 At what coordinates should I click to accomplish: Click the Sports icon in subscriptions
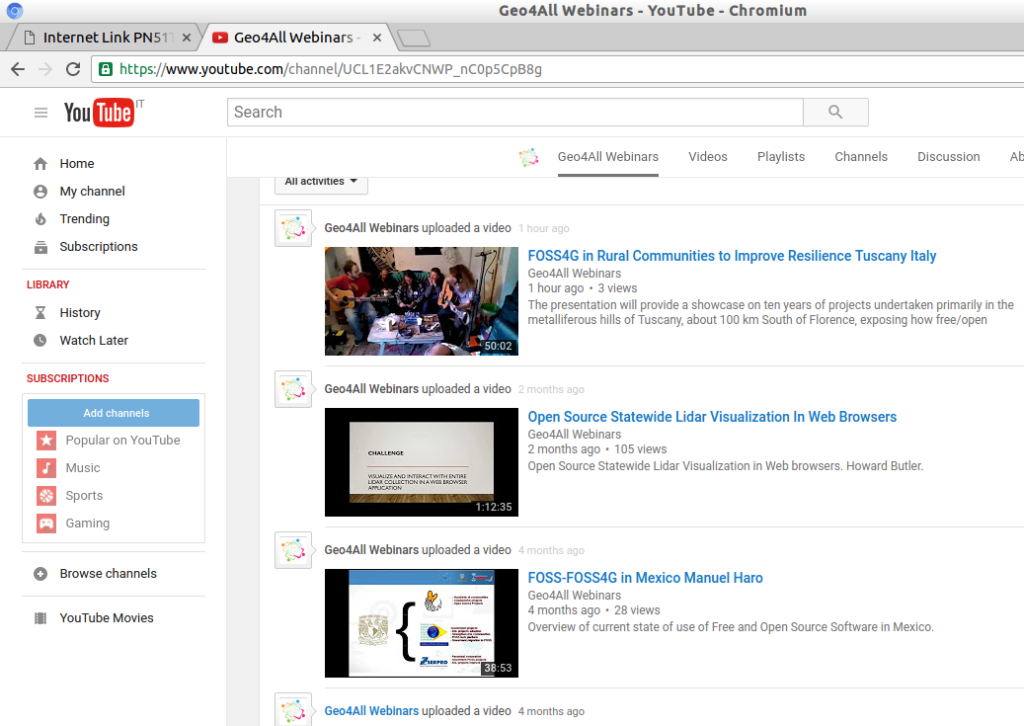(x=46, y=496)
